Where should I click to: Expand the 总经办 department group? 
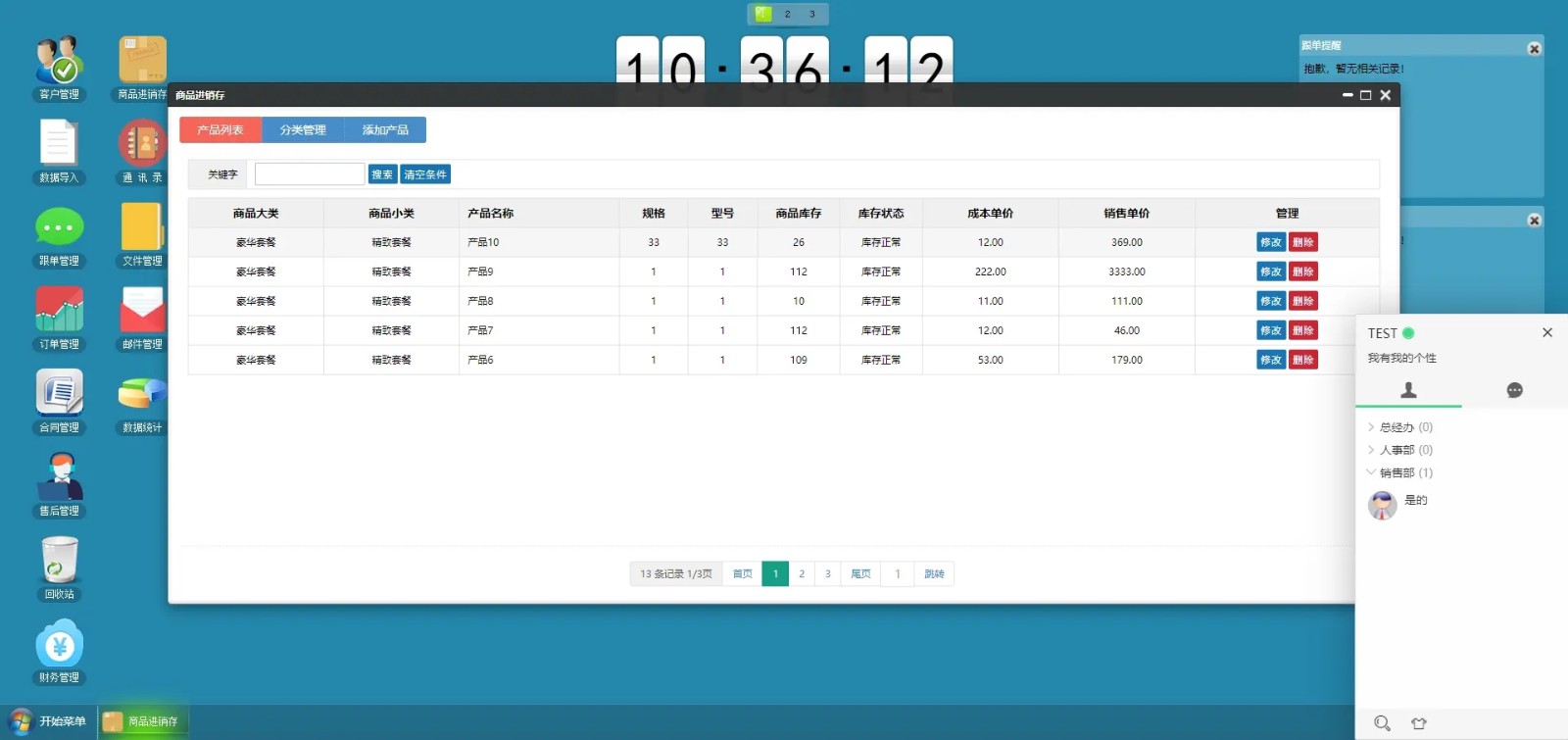click(1396, 427)
